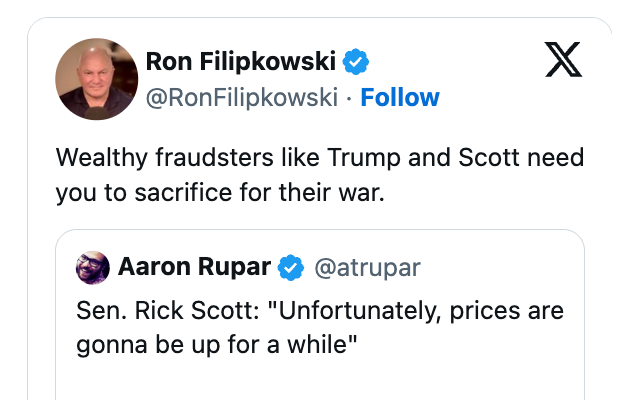The image size is (624, 400).
Task: Open Ron Filipkowski's profile picture
Action: click(x=97, y=79)
